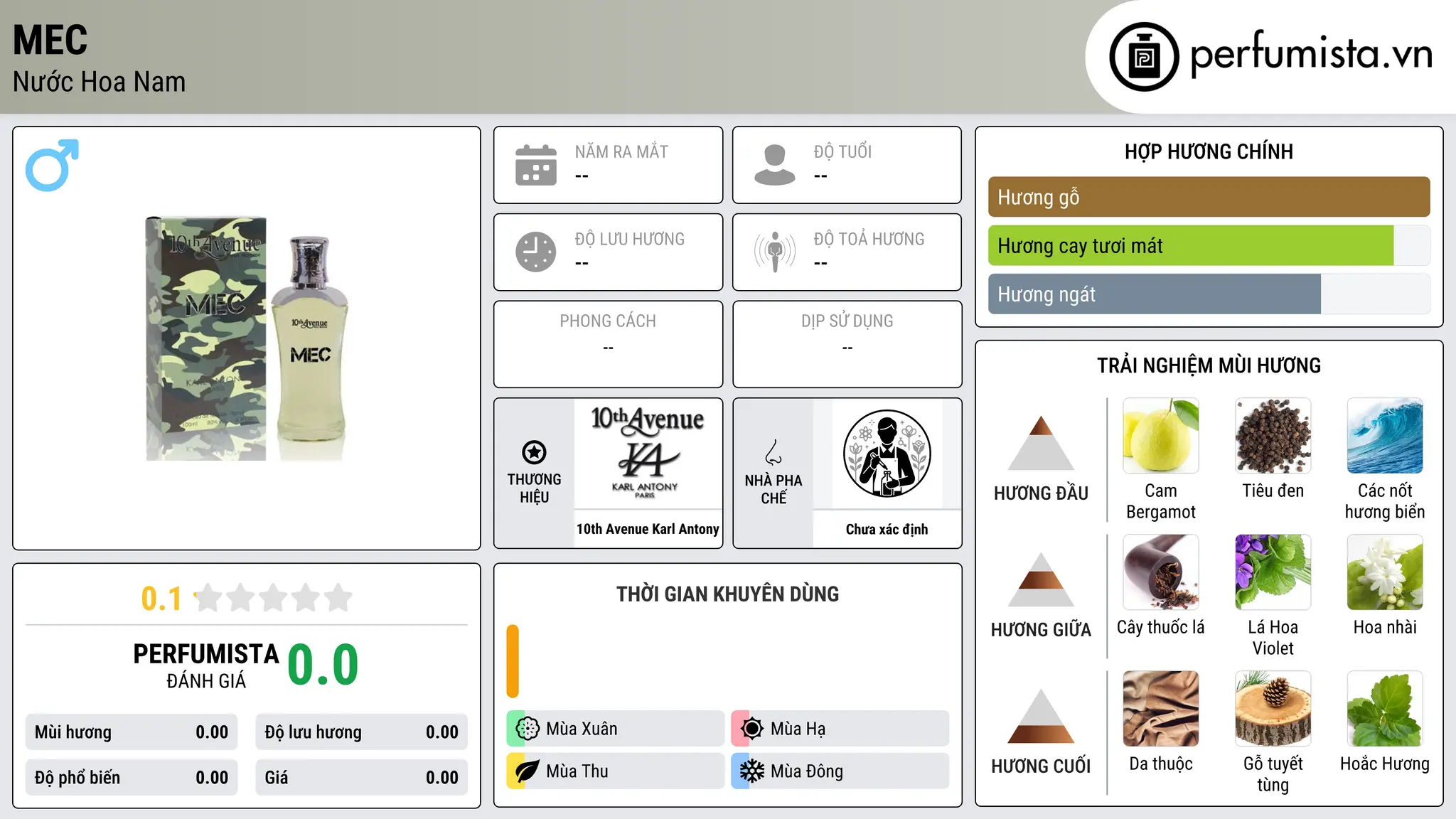
Task: Open the 10th Avenue Karl Antony brand link
Action: (x=648, y=529)
